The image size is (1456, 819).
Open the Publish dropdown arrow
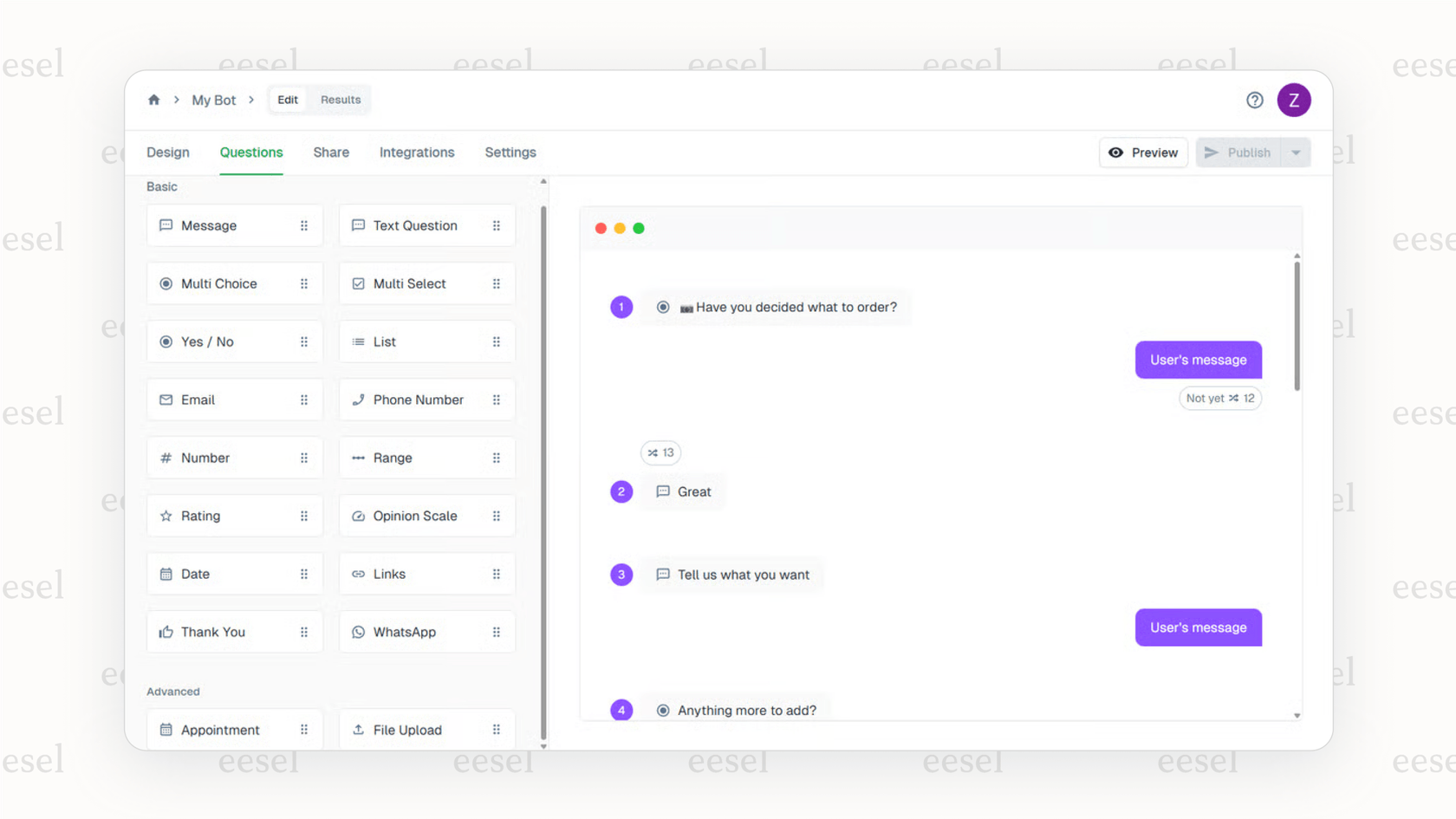click(x=1297, y=153)
